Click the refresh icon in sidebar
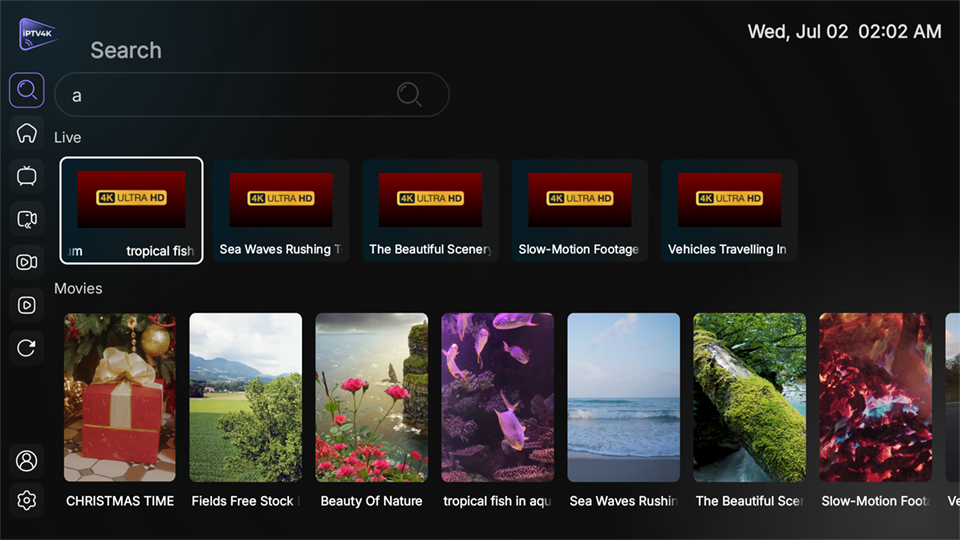The height and width of the screenshot is (540, 960). [27, 348]
